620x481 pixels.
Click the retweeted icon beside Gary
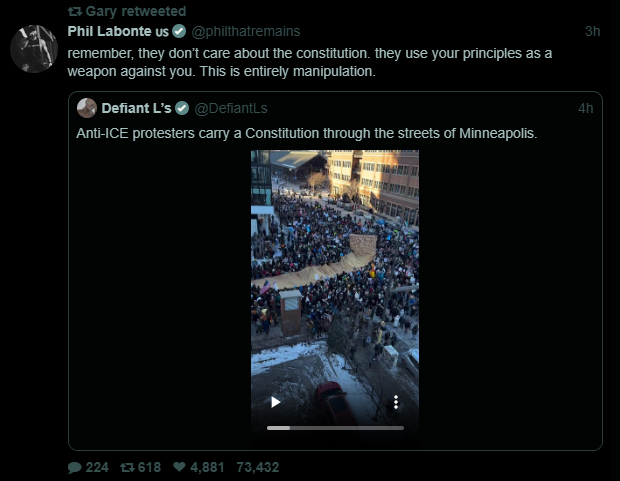click(x=75, y=11)
